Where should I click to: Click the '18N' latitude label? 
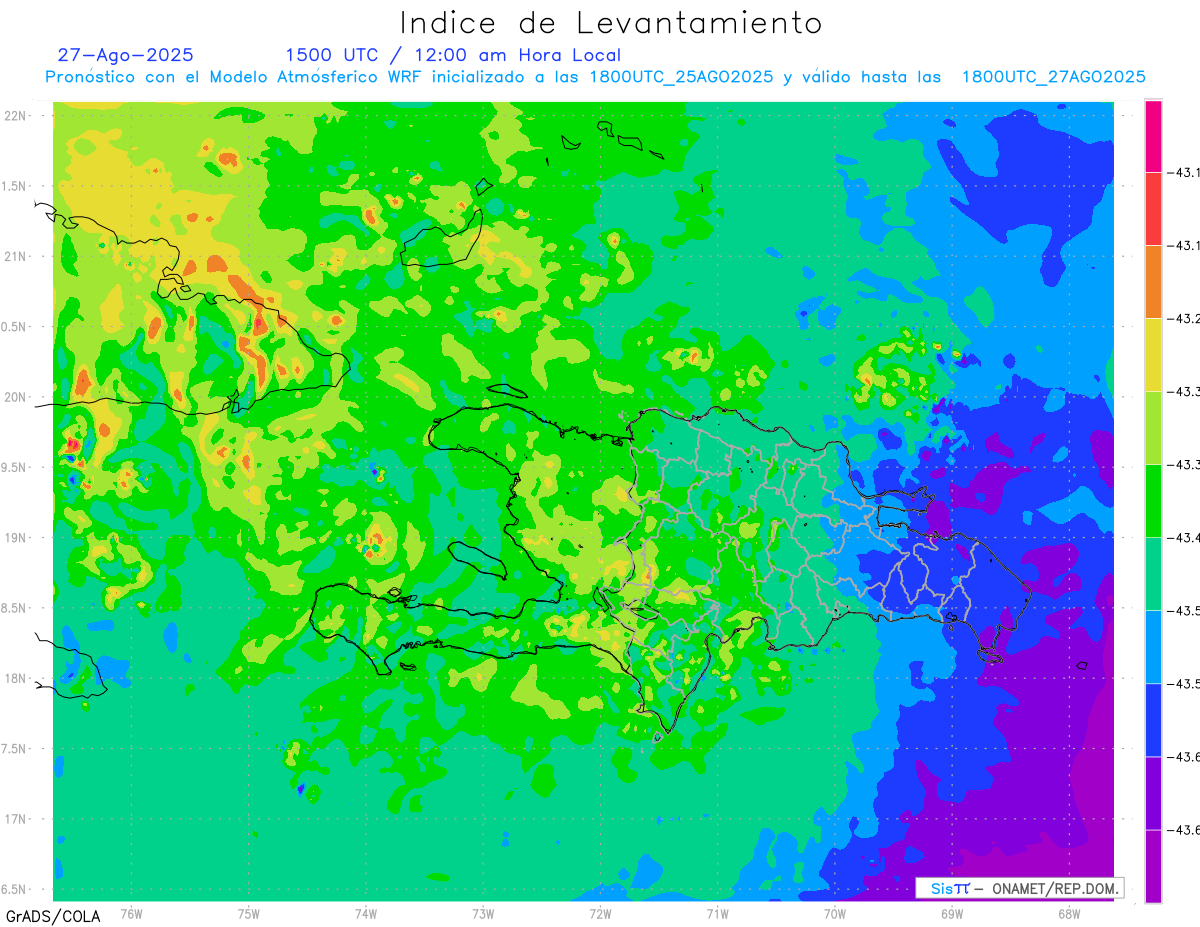[16, 678]
